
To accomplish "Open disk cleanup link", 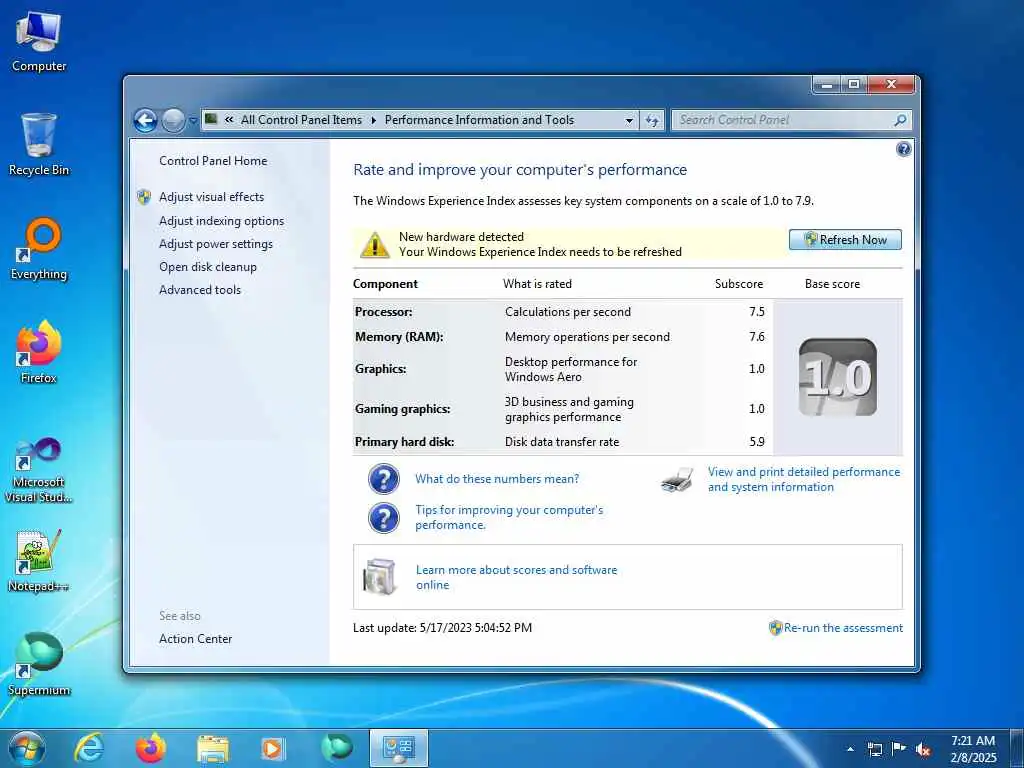I will [208, 266].
